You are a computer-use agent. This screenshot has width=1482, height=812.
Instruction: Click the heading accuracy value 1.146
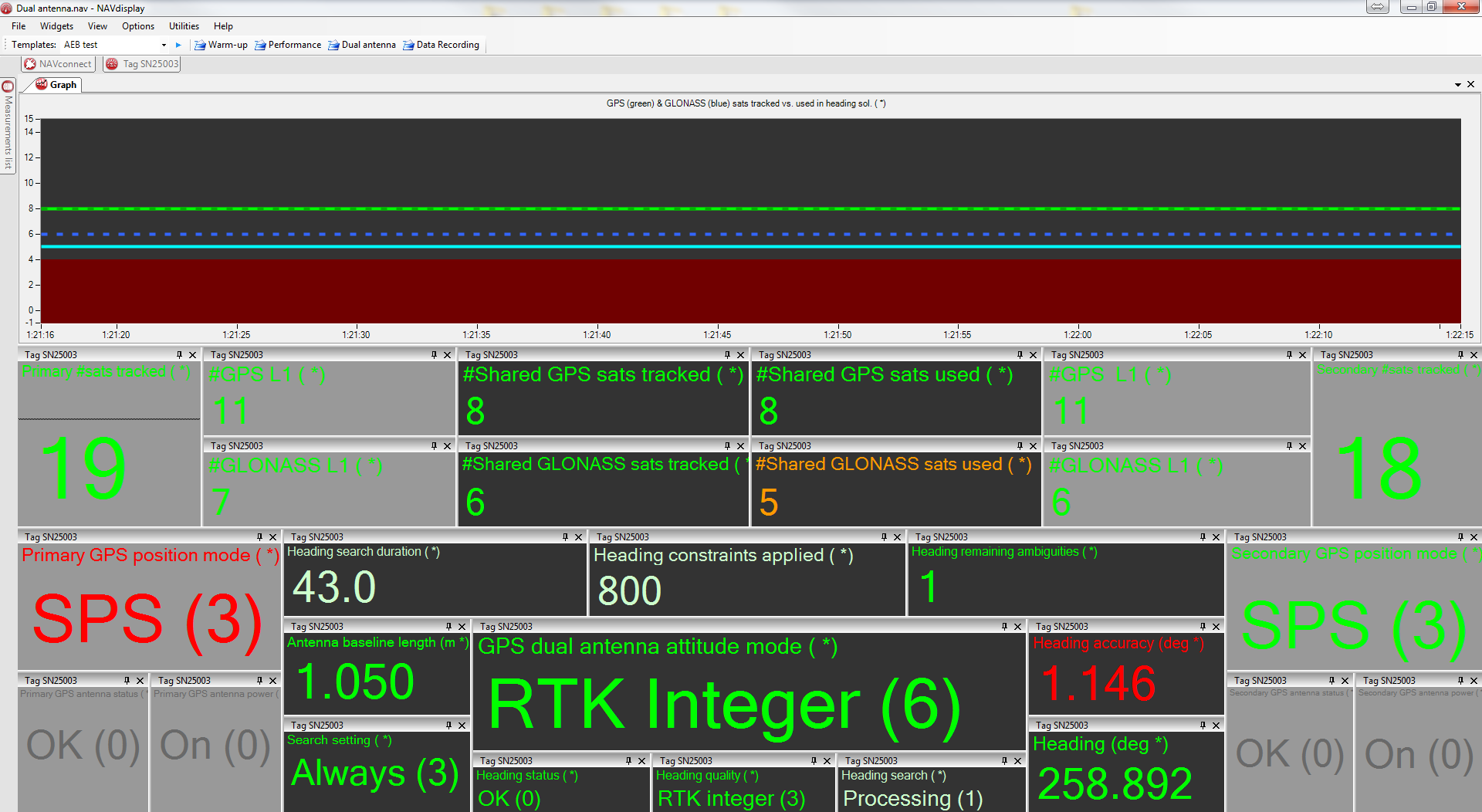coord(1098,684)
